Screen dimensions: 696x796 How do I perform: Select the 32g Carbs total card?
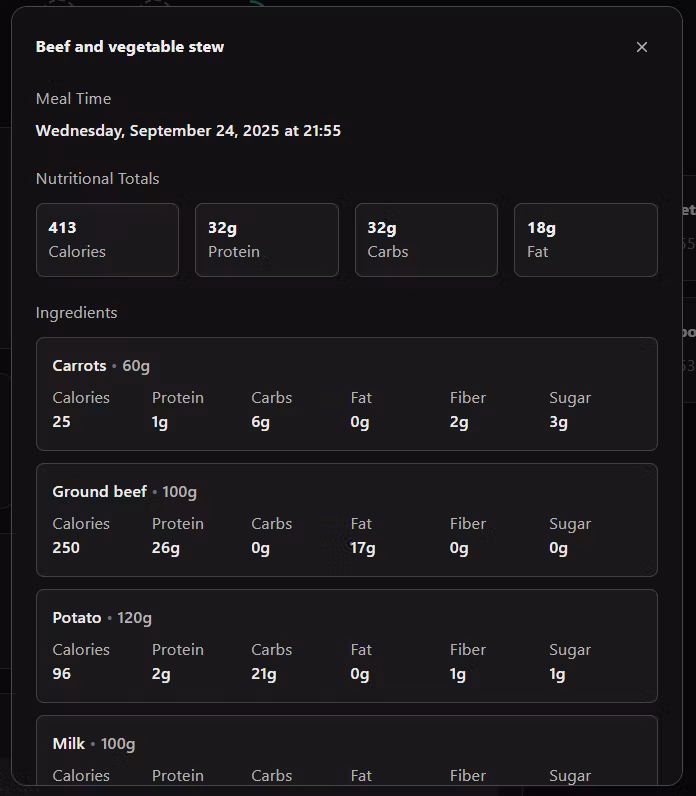[x=426, y=240]
